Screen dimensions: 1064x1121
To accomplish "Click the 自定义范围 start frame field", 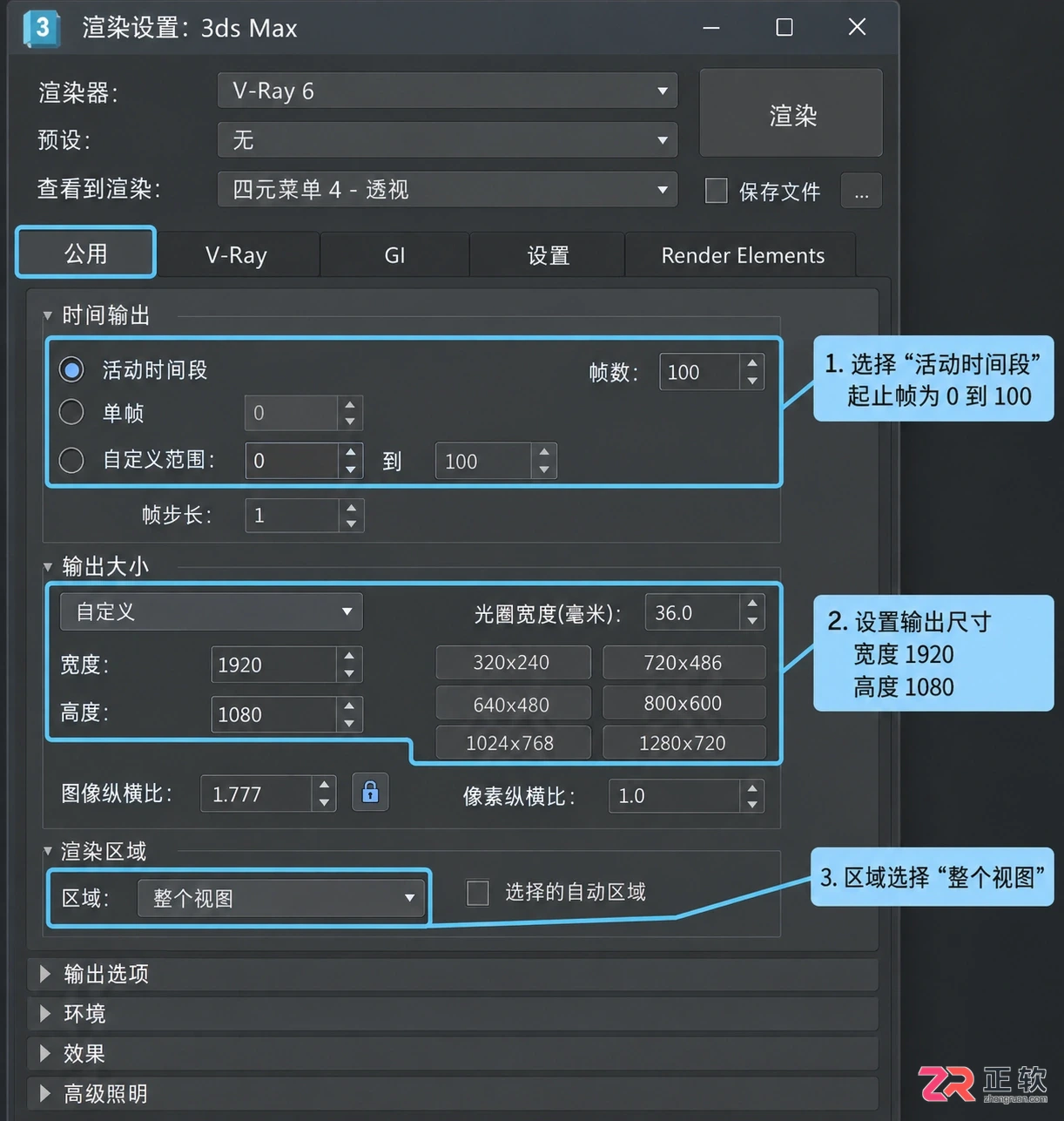I will pos(291,461).
